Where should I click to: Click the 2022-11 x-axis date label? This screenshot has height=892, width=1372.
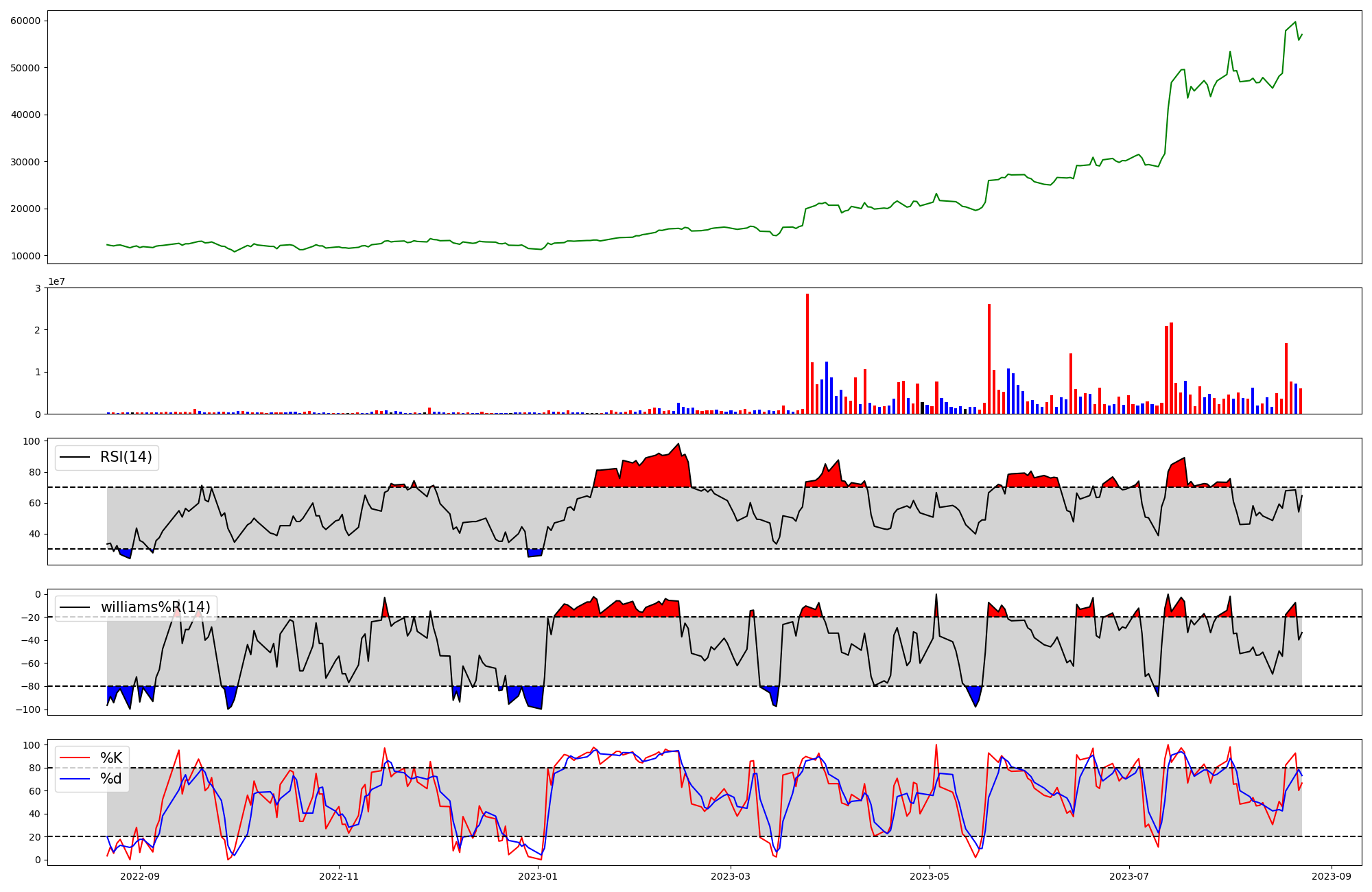click(x=339, y=876)
